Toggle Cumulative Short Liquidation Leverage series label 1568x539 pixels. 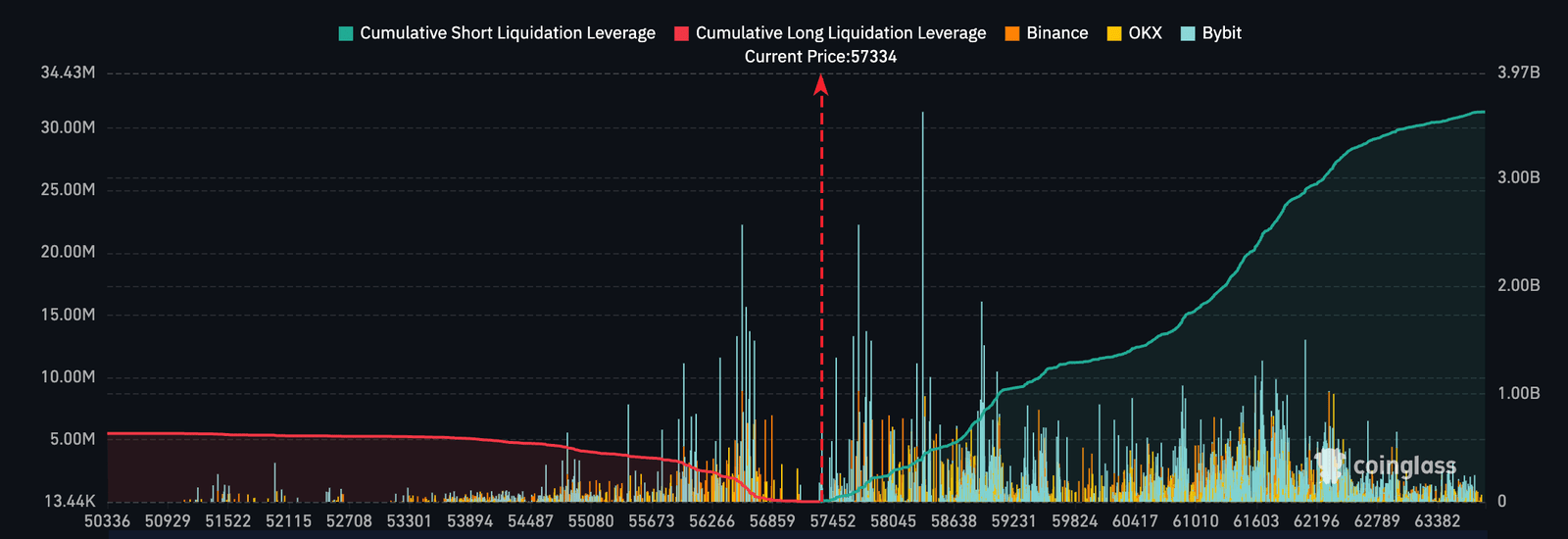(x=507, y=33)
